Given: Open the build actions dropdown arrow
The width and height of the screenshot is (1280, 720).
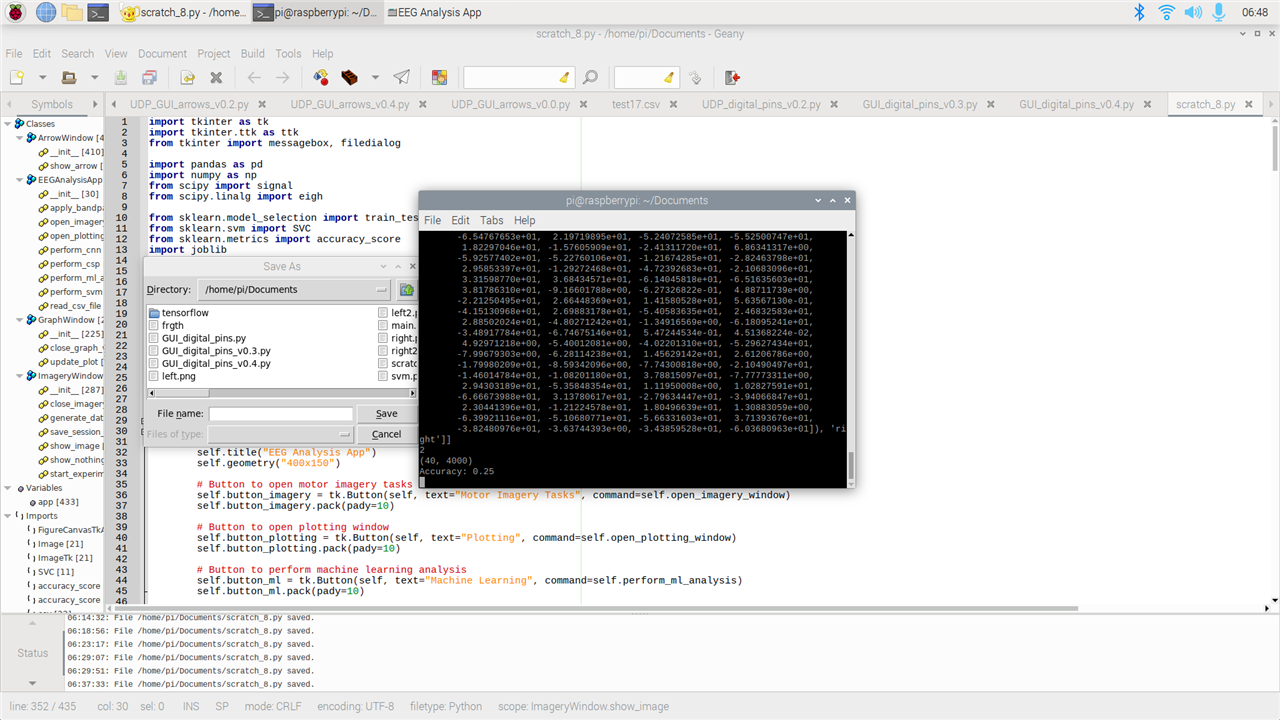Looking at the screenshot, I should click(375, 77).
